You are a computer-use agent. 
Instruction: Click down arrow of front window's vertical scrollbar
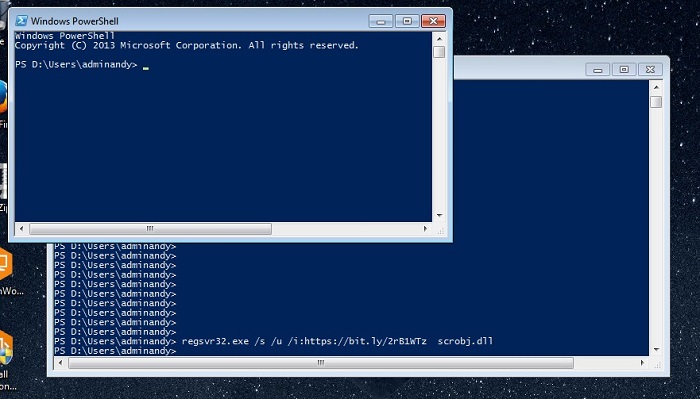[439, 215]
